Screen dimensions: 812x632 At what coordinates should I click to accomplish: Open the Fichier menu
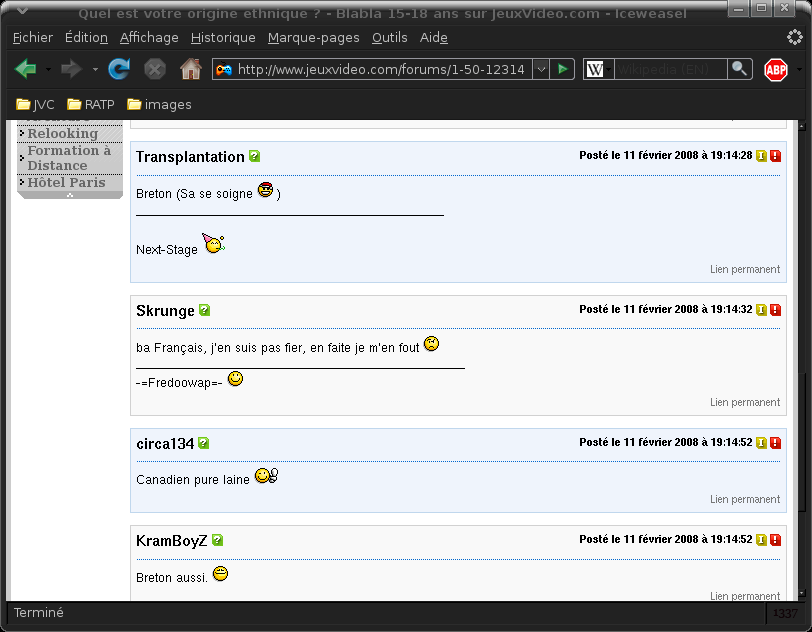coord(33,37)
